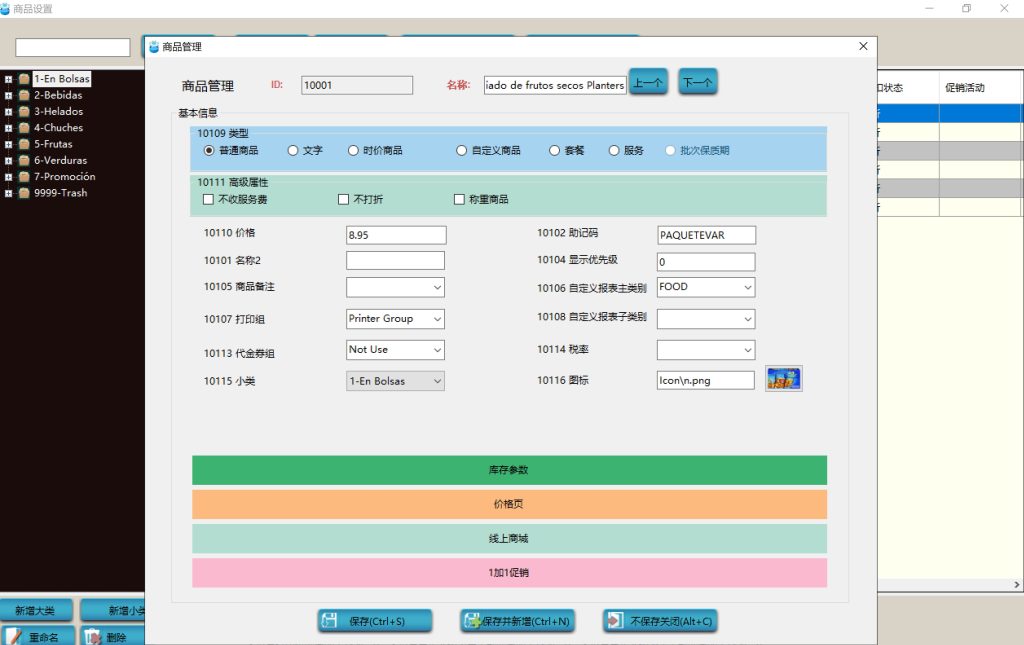Select the 时价商品 radio option

tap(353, 151)
